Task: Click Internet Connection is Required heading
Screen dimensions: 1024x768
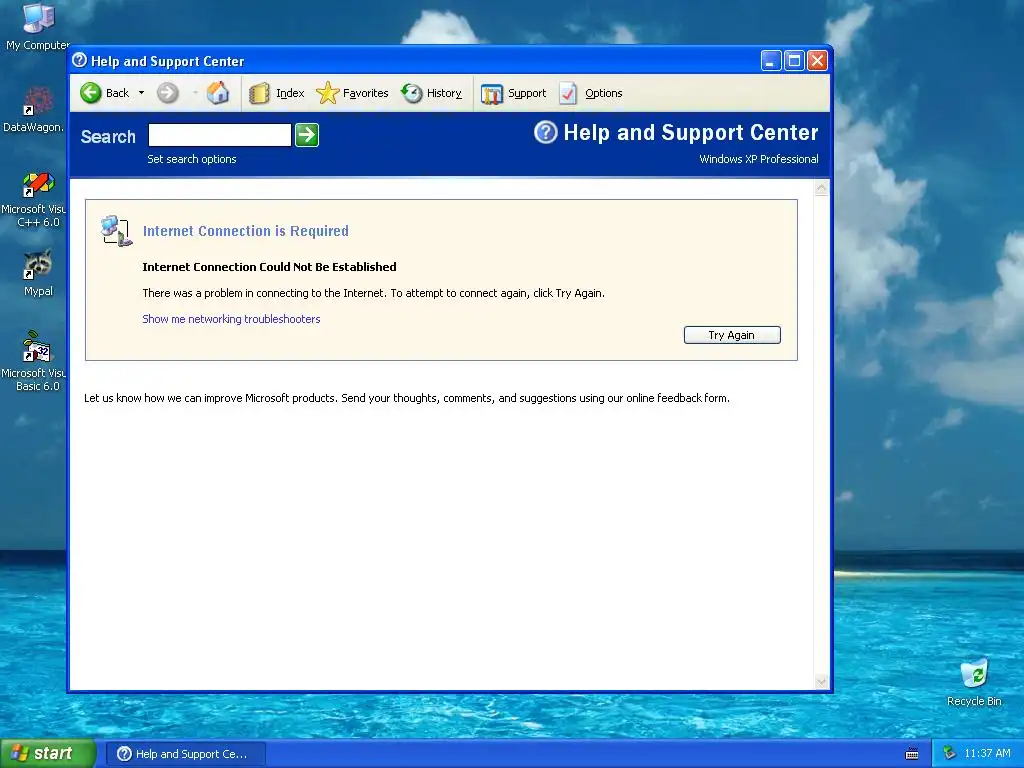Action: [246, 231]
